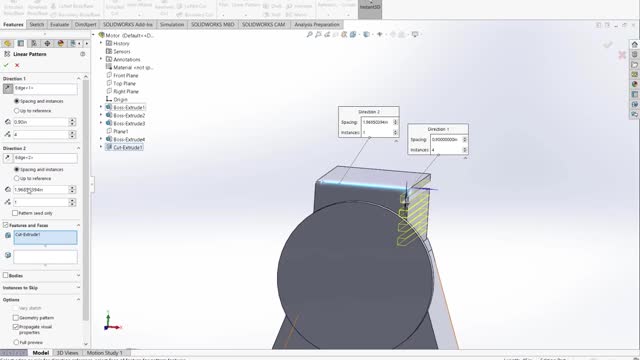
Task: Click the Zoom to Fit icon
Action: pos(309,35)
